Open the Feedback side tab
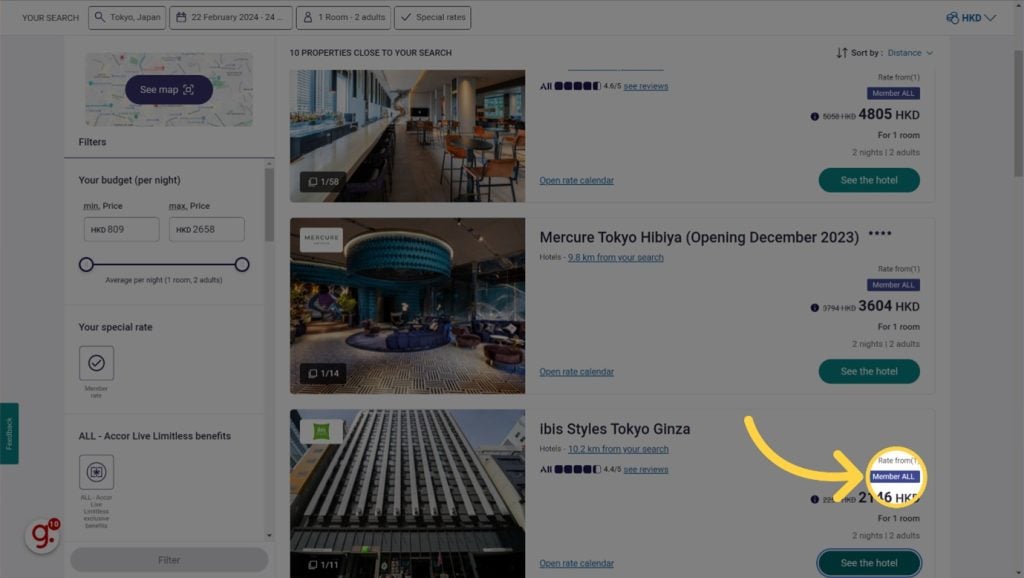Screen dimensions: 1024x578 [x=9, y=434]
